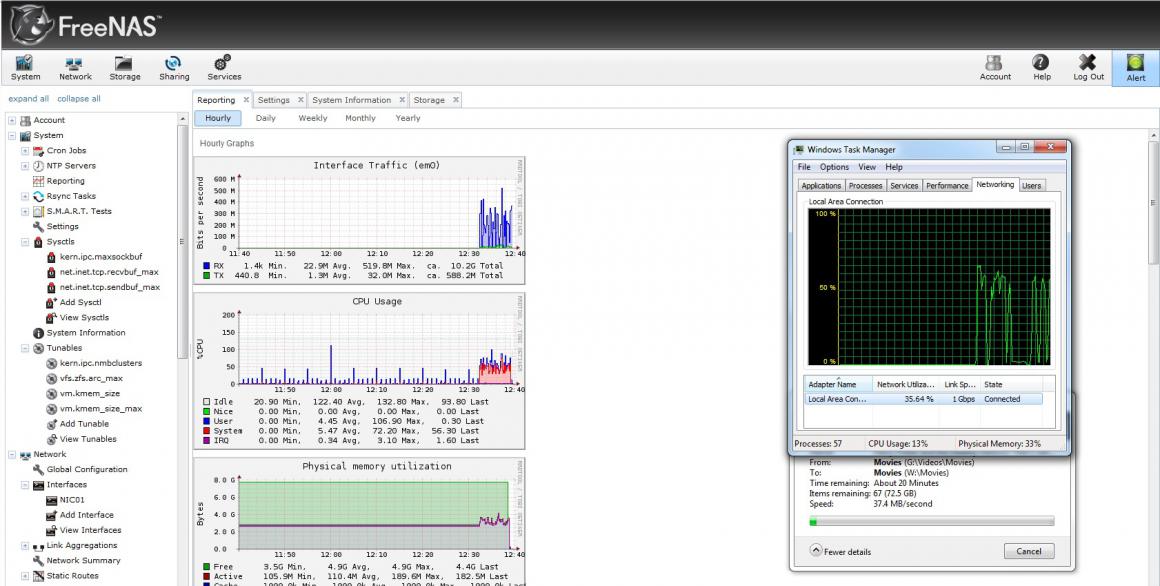Switch to the Settings tab
This screenshot has width=1160, height=586.
(x=274, y=100)
